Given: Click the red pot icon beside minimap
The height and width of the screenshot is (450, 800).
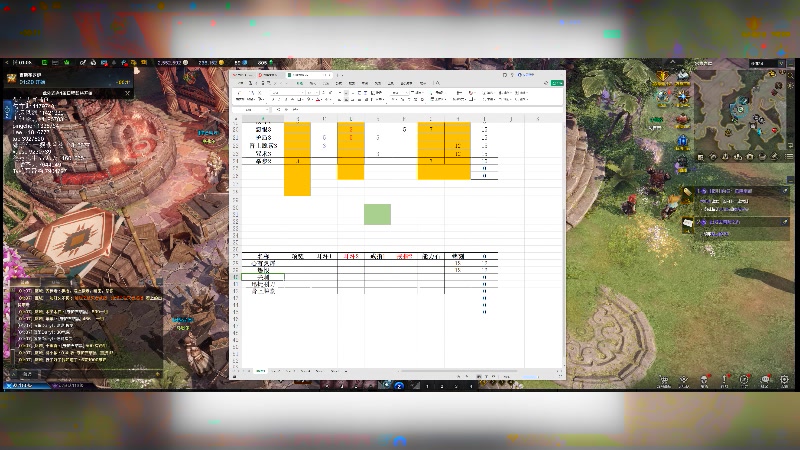Looking at the screenshot, I should coord(683,121).
